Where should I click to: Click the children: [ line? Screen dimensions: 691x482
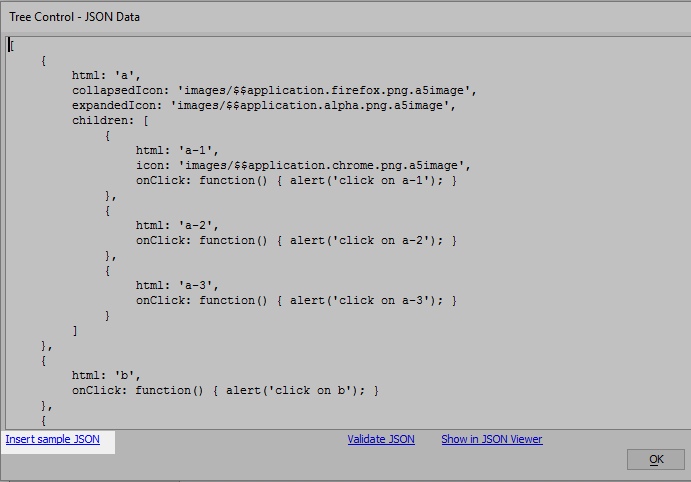click(110, 120)
